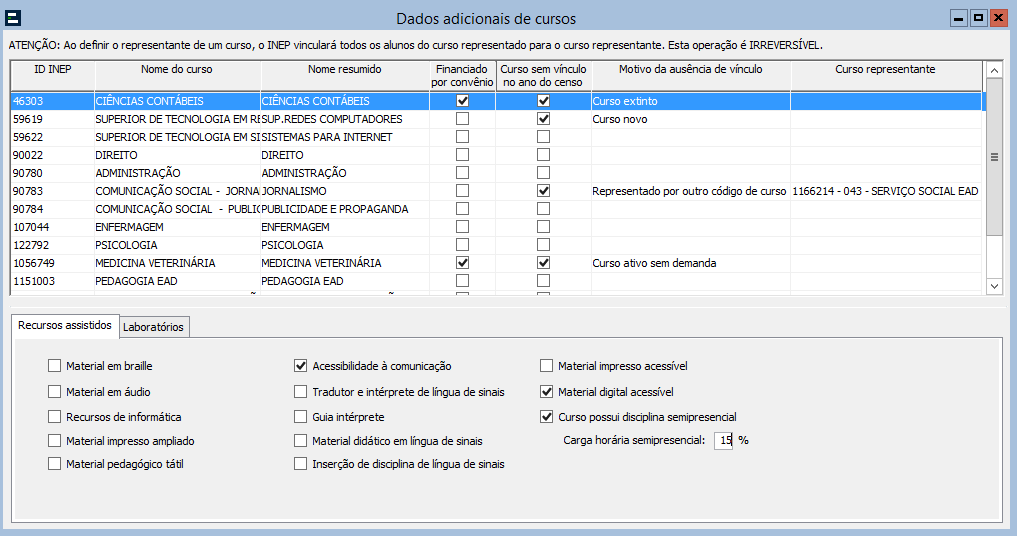Image resolution: width=1017 pixels, height=536 pixels.
Task: Check Tradutor e intérprete de língua de sinais
Action: (301, 392)
